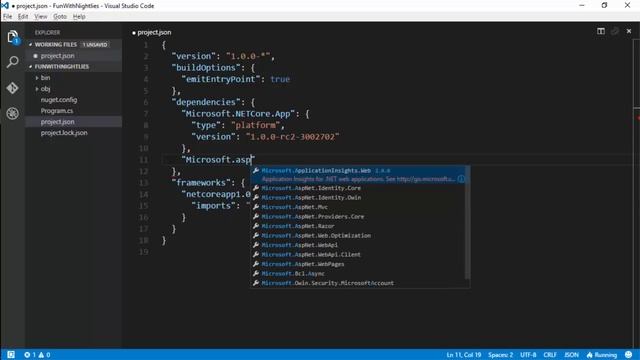
Task: Click Ln 11, Col 19 in status bar
Action: [464, 355]
